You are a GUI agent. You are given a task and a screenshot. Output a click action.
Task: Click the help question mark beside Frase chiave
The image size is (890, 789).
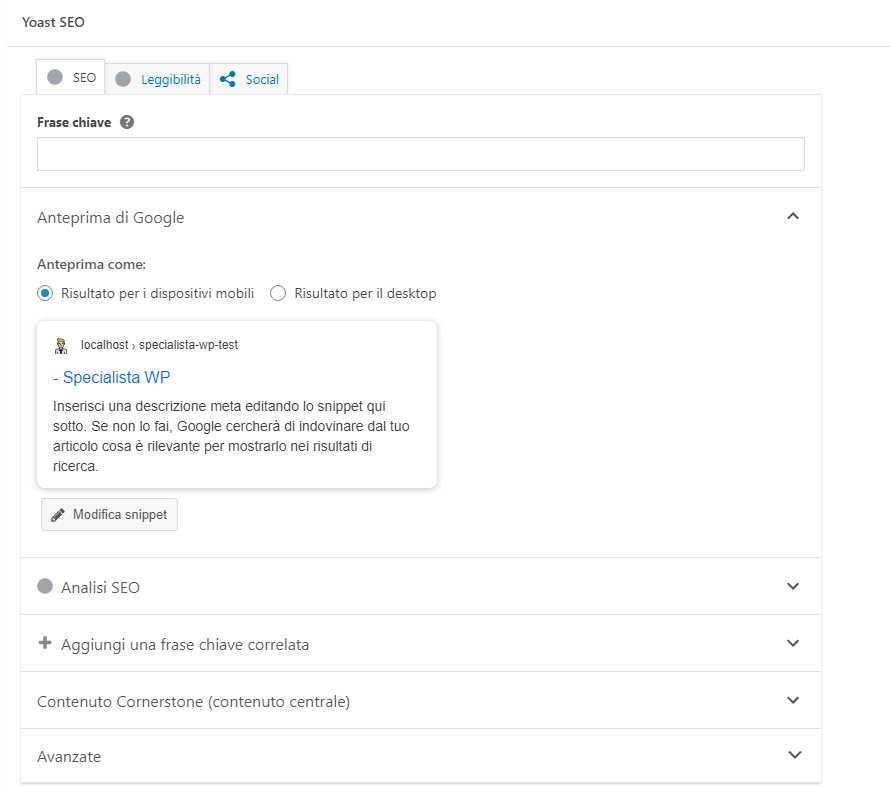click(127, 122)
